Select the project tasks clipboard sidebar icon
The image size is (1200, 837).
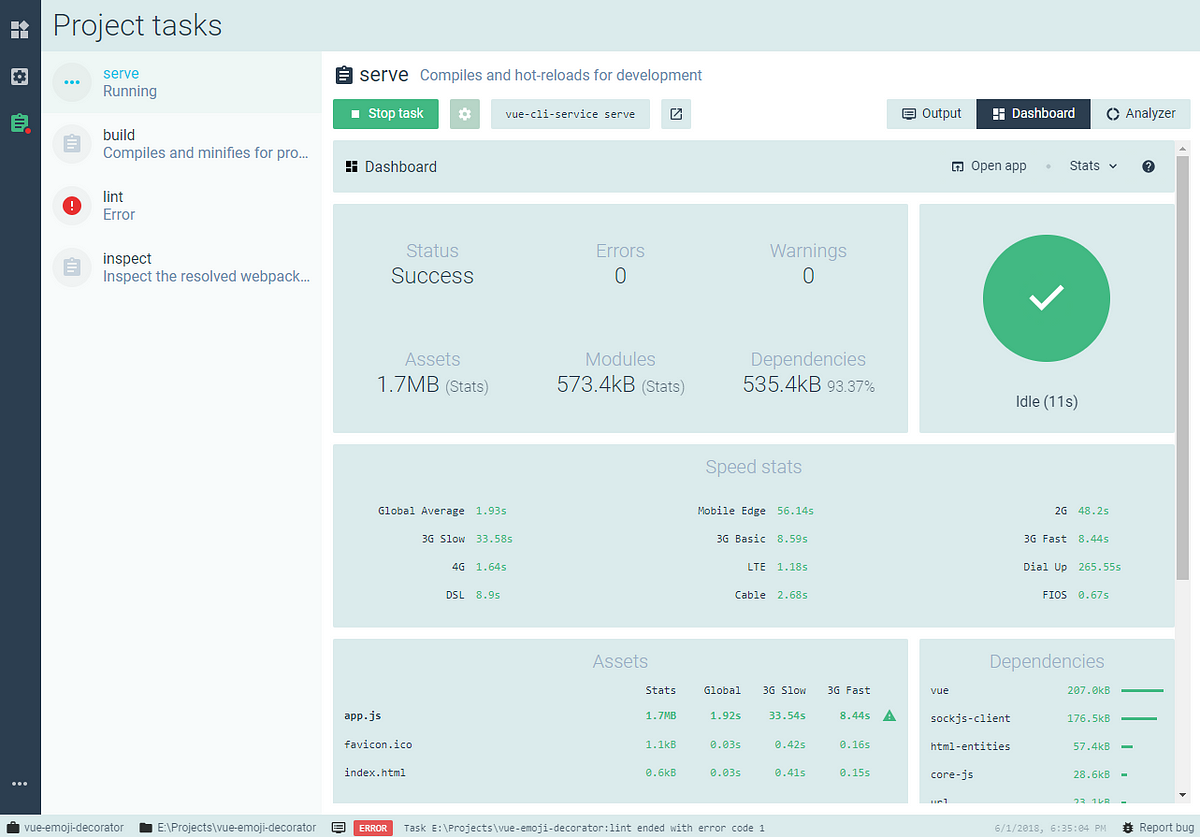coord(19,123)
